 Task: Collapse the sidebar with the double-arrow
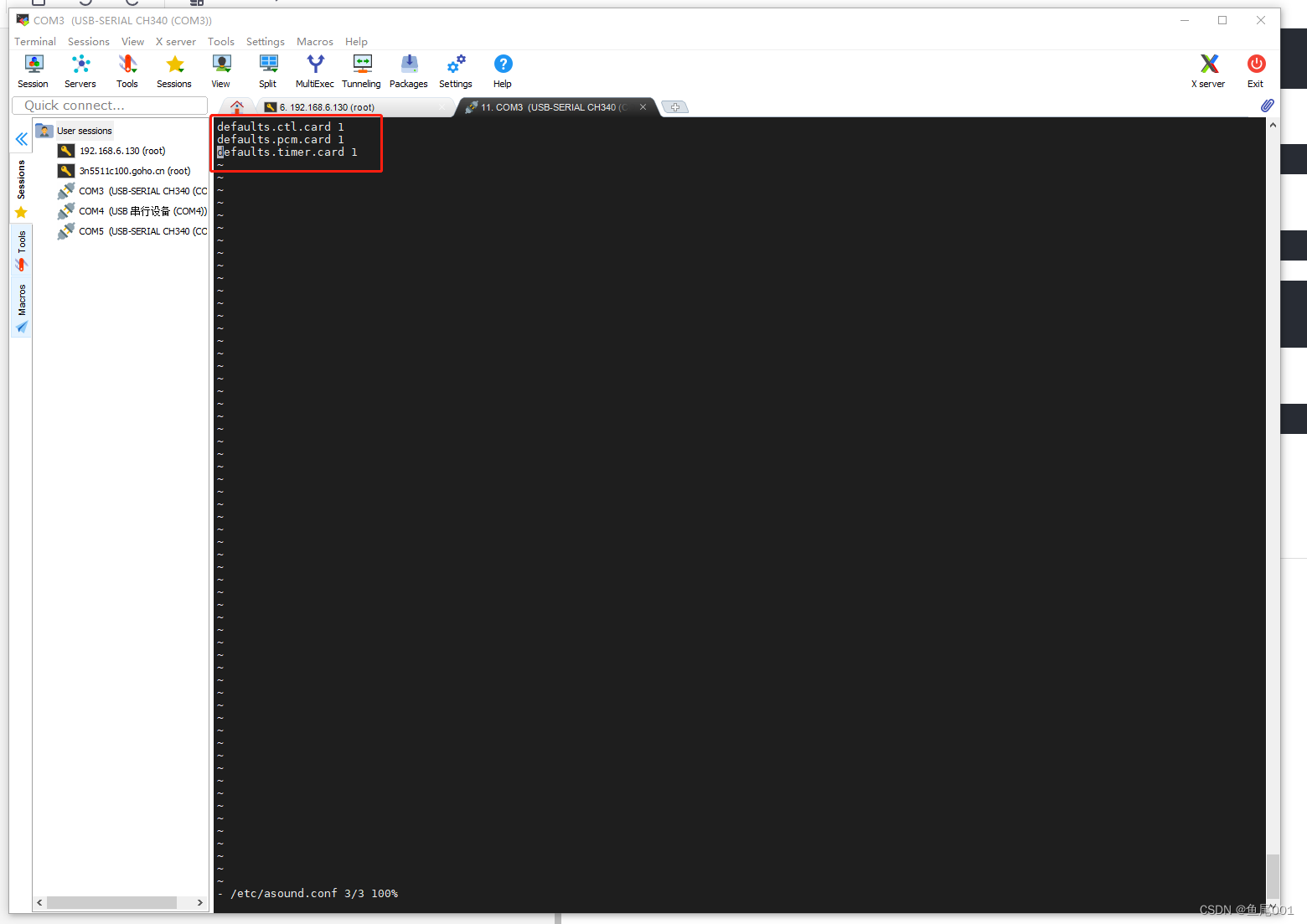[x=21, y=139]
